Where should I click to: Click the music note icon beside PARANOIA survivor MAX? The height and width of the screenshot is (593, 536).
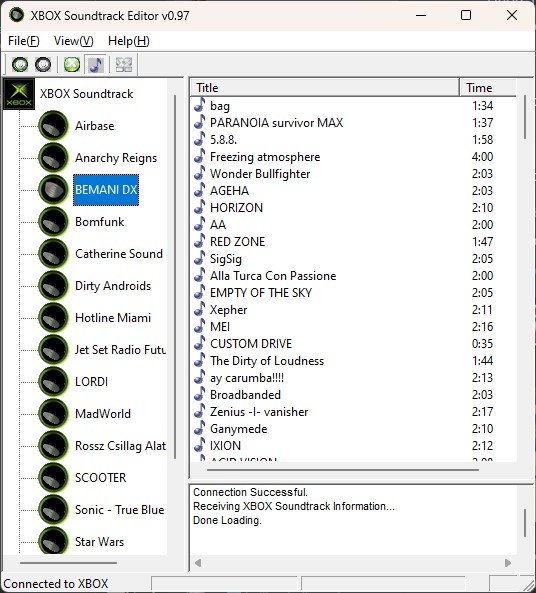click(200, 122)
